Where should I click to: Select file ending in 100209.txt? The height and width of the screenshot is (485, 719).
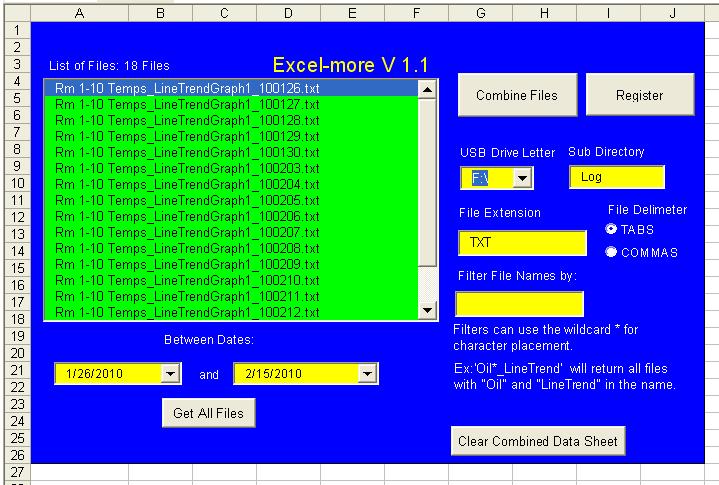click(231, 265)
